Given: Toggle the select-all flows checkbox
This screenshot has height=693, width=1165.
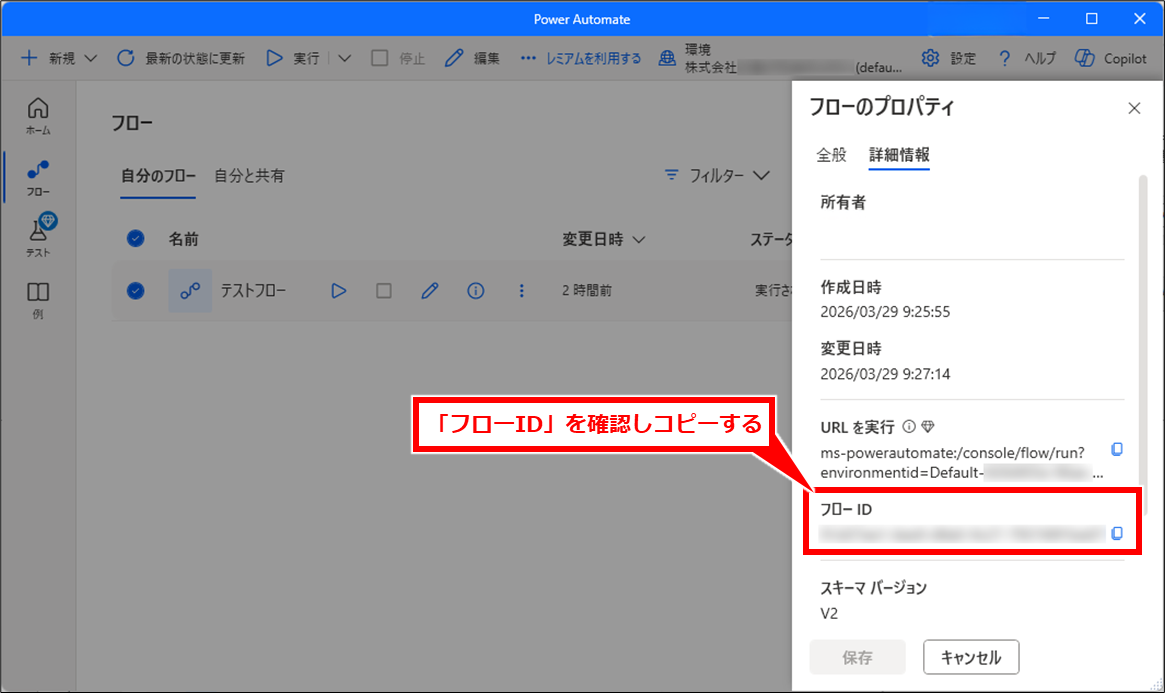Looking at the screenshot, I should click(136, 239).
